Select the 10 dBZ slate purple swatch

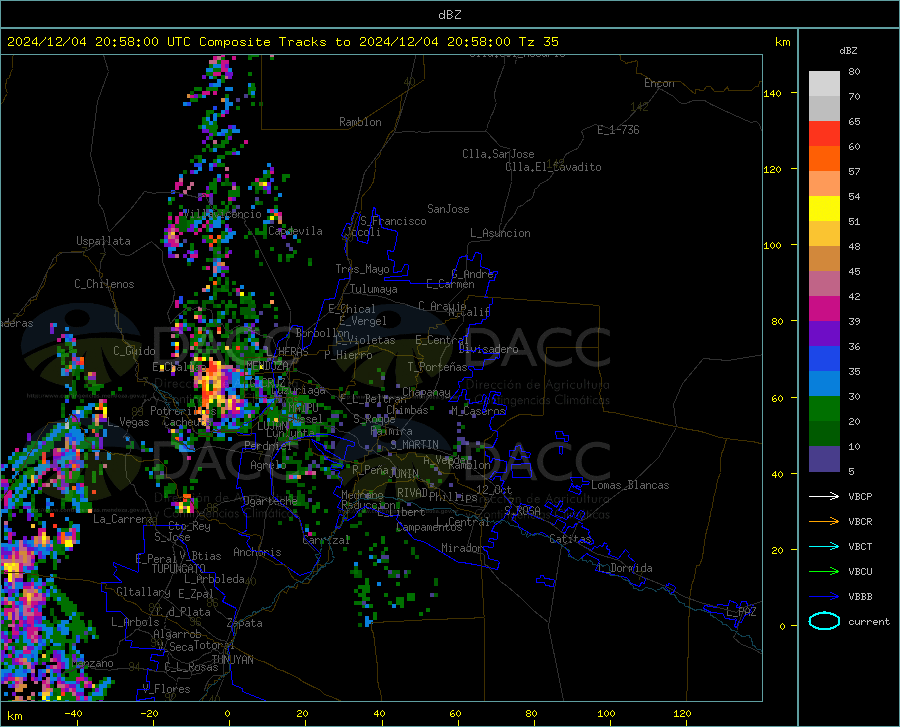point(824,458)
